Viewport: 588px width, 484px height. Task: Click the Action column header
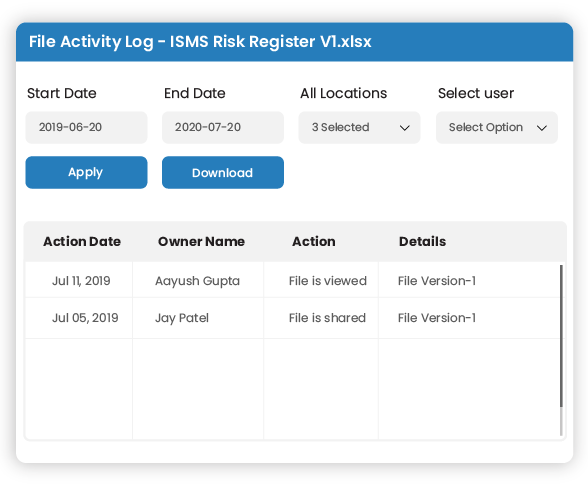pos(314,241)
